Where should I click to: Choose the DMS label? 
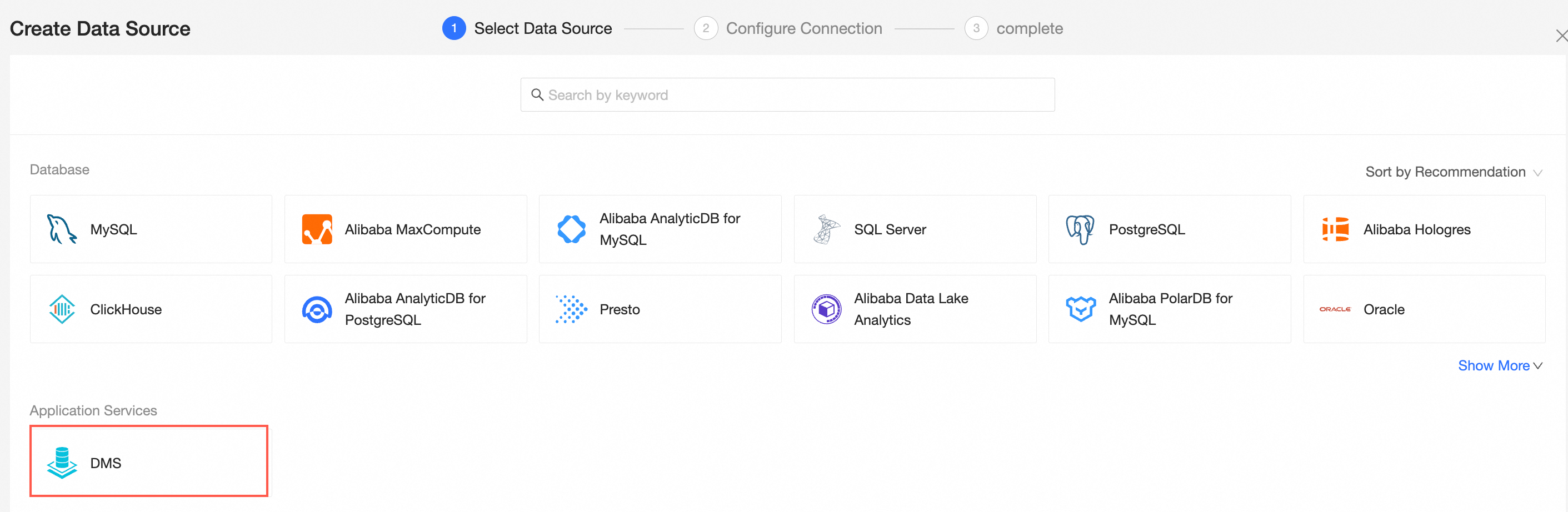coord(106,463)
